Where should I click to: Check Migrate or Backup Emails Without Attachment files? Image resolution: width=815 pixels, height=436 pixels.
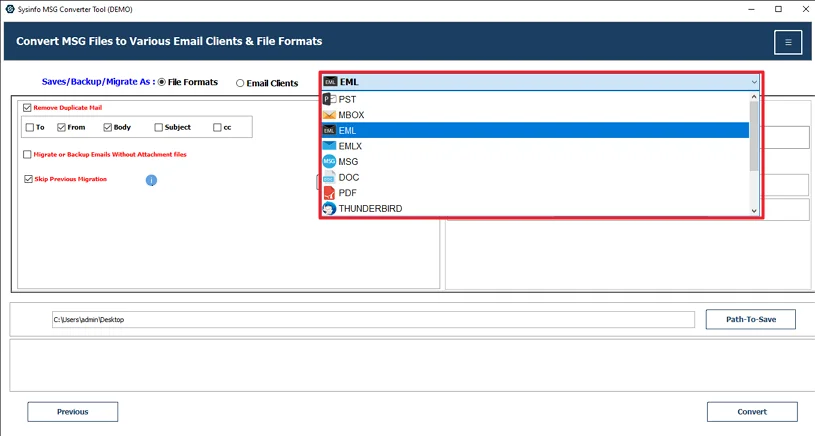(27, 154)
